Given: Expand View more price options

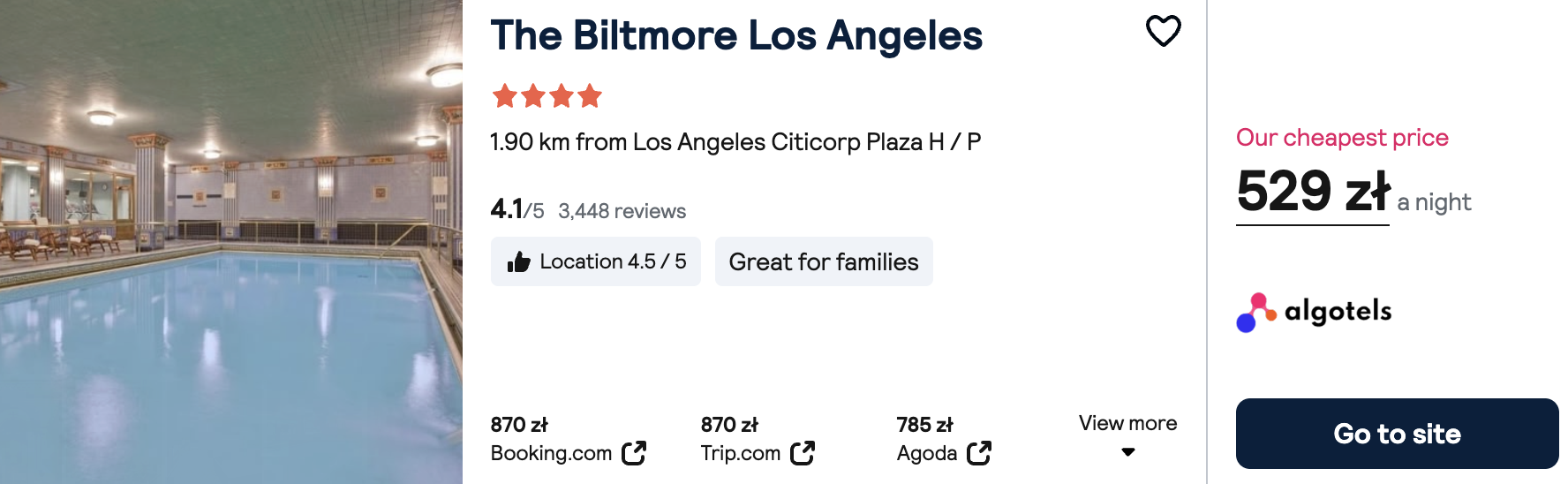Looking at the screenshot, I should click(x=1127, y=435).
